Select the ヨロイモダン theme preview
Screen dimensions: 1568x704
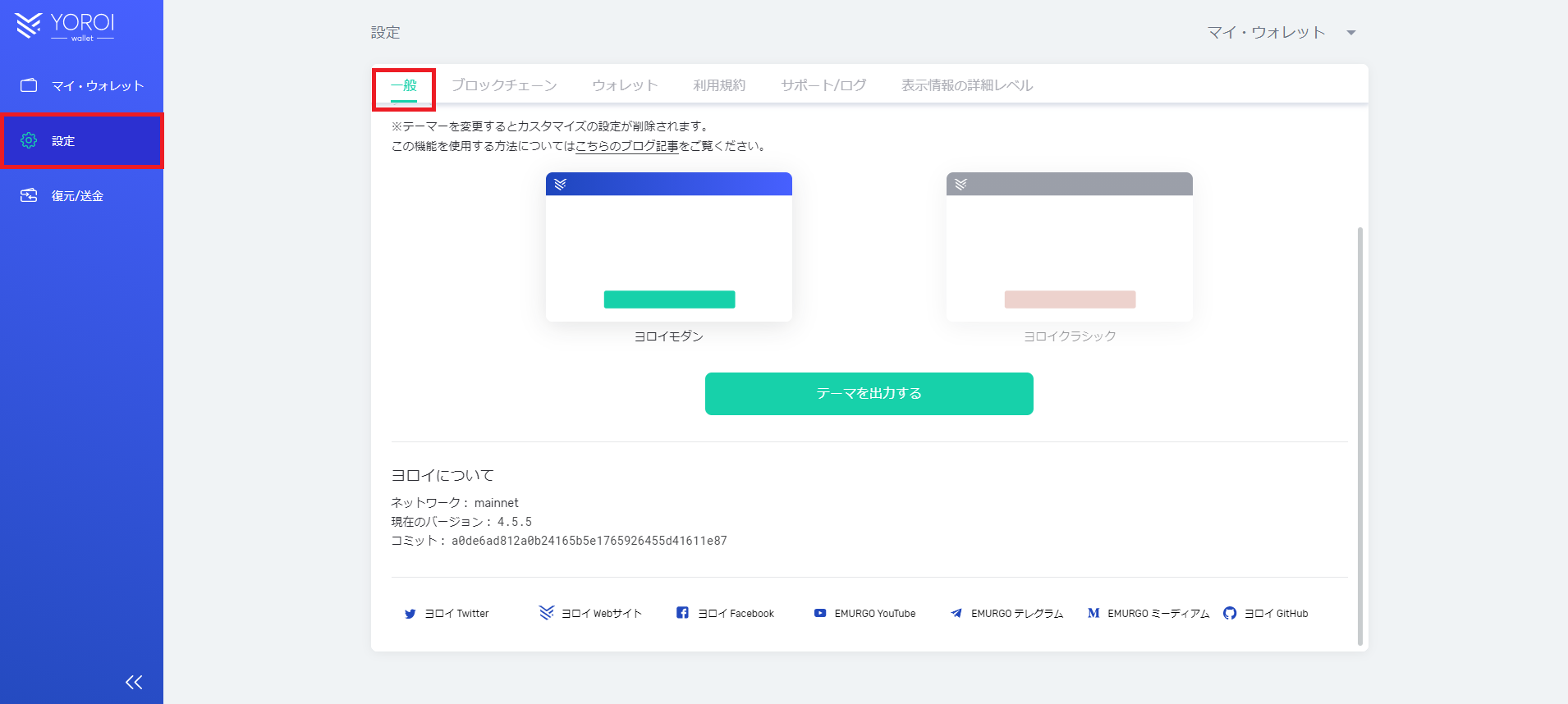click(x=668, y=247)
